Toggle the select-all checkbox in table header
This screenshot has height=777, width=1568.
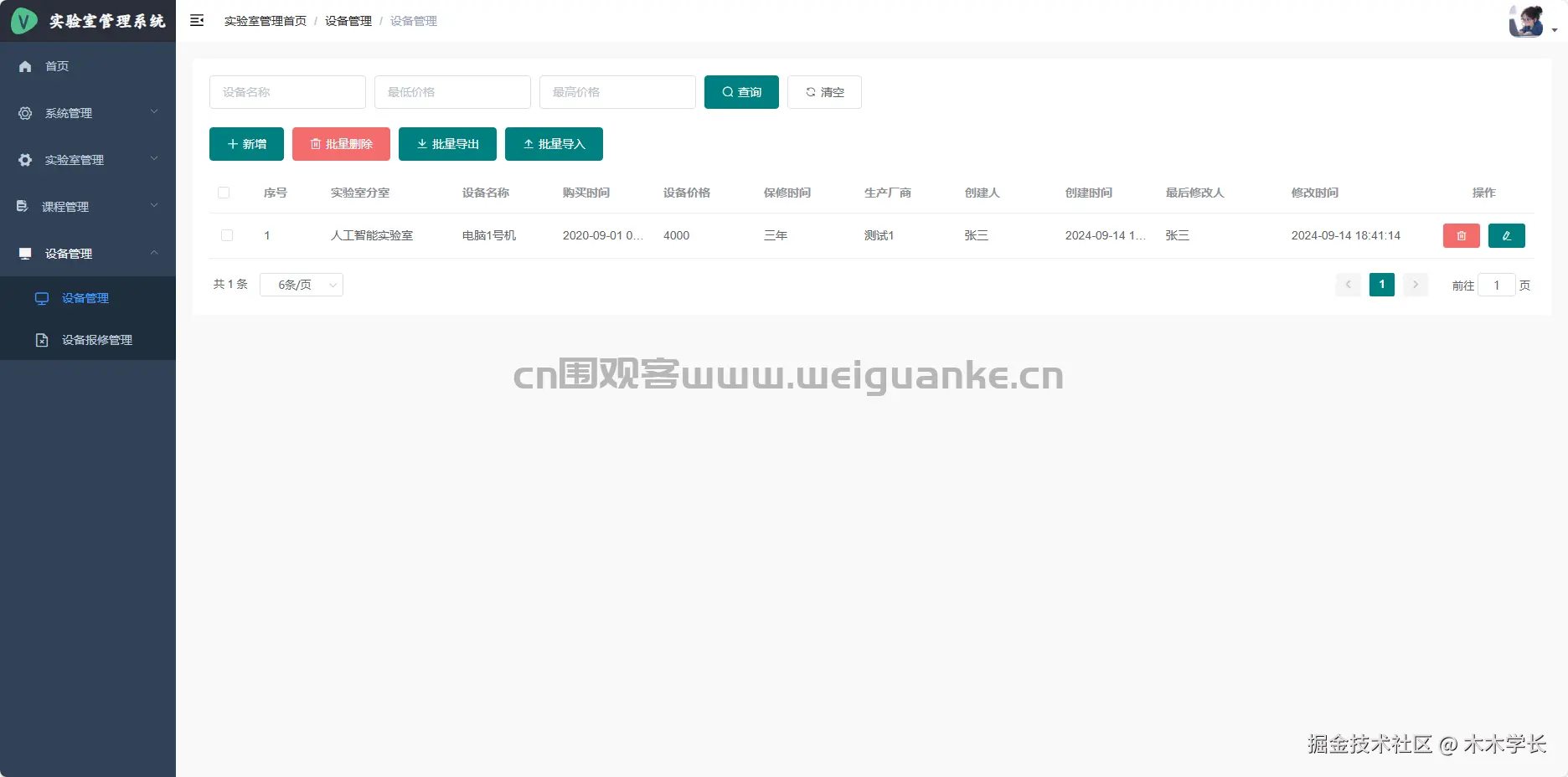pos(224,193)
